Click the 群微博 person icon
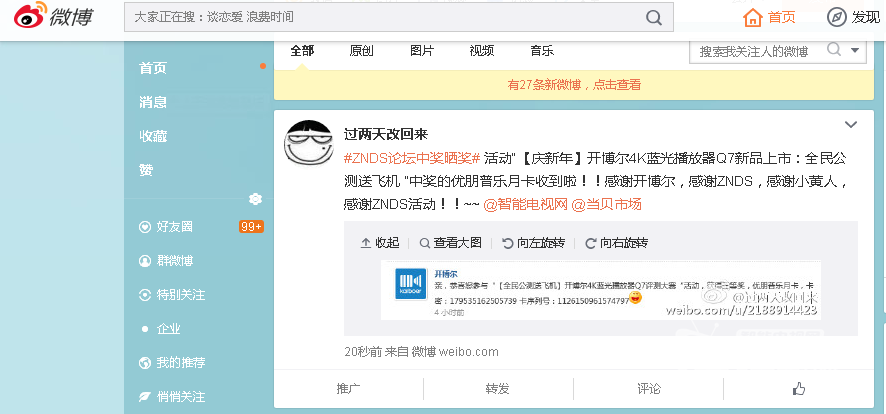This screenshot has width=886, height=414. click(145, 261)
